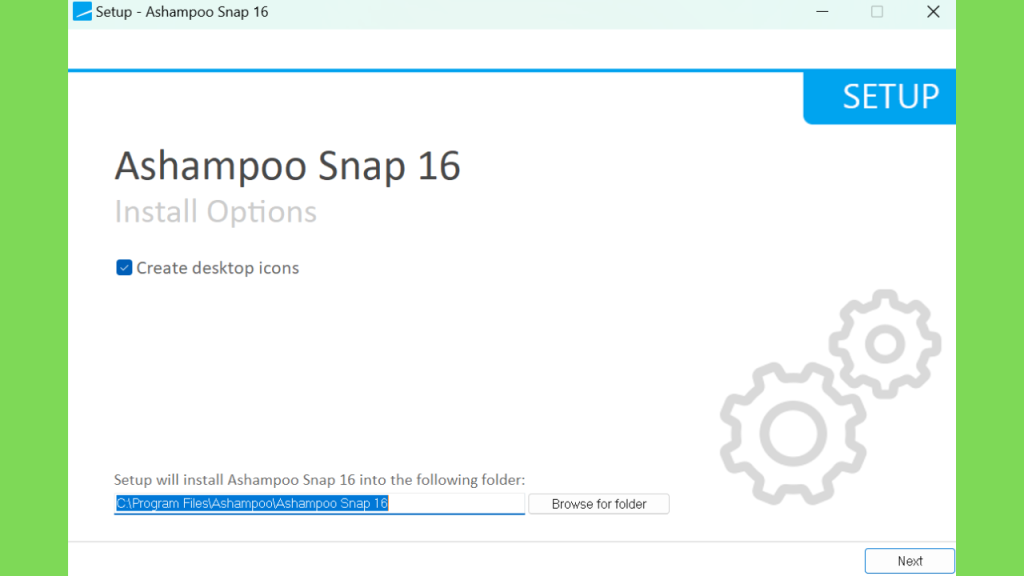Click the 'Ashampoo Snap 16' heading

click(288, 165)
